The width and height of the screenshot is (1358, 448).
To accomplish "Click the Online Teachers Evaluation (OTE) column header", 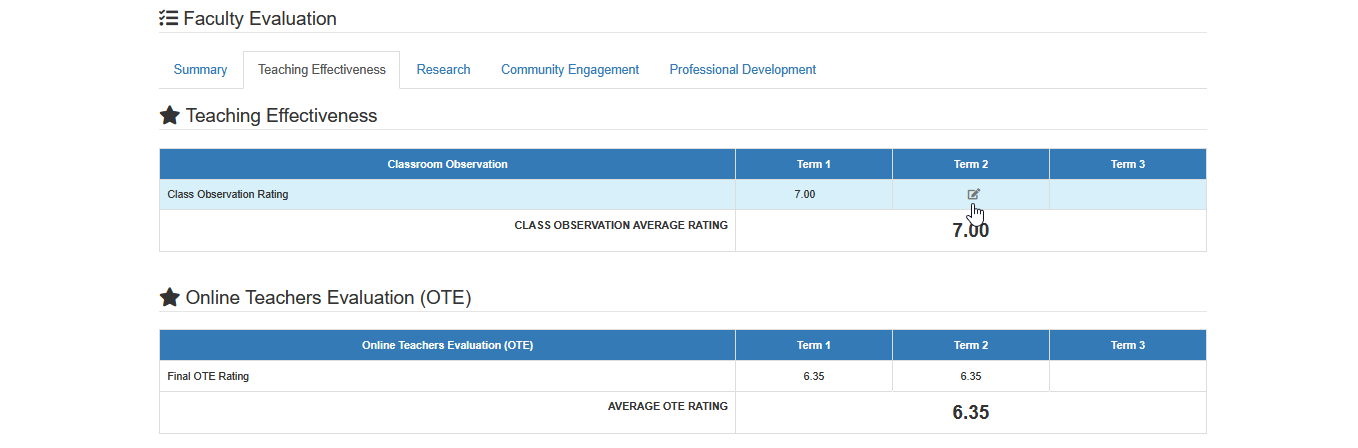I will click(447, 345).
